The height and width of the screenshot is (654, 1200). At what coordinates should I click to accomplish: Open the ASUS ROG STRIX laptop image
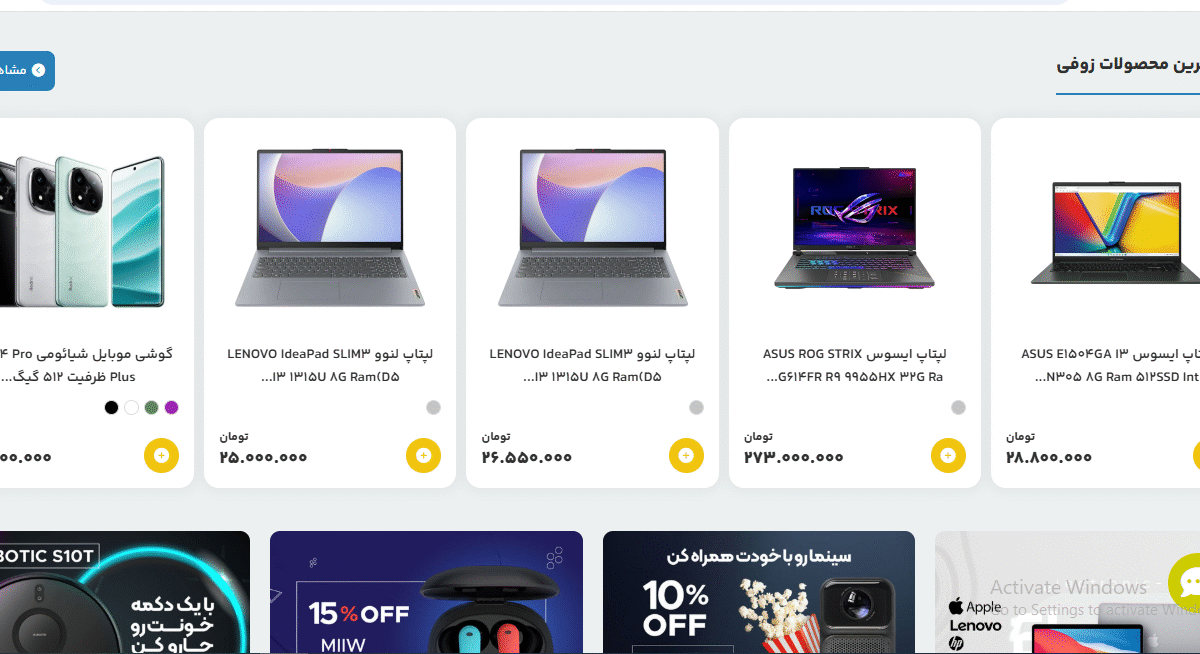point(855,228)
